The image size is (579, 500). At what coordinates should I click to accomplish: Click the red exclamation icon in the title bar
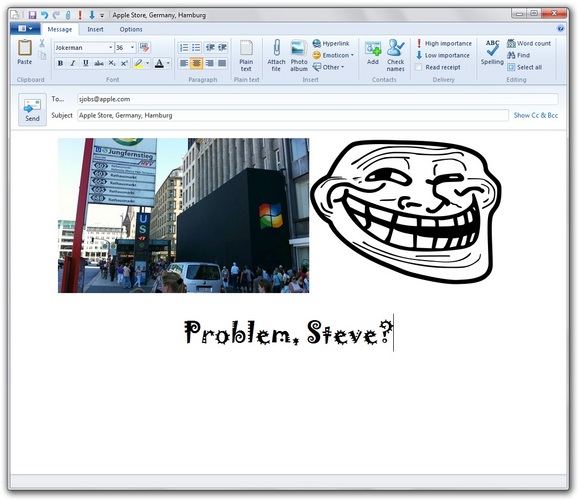(80, 15)
